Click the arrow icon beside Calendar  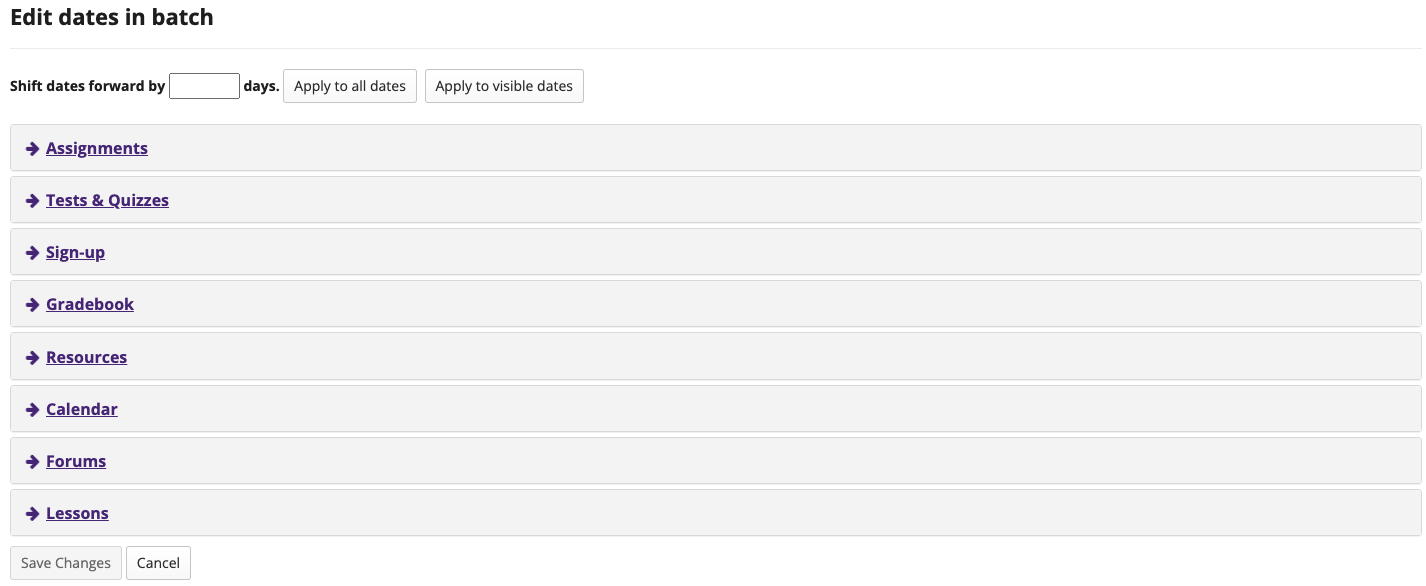point(33,410)
